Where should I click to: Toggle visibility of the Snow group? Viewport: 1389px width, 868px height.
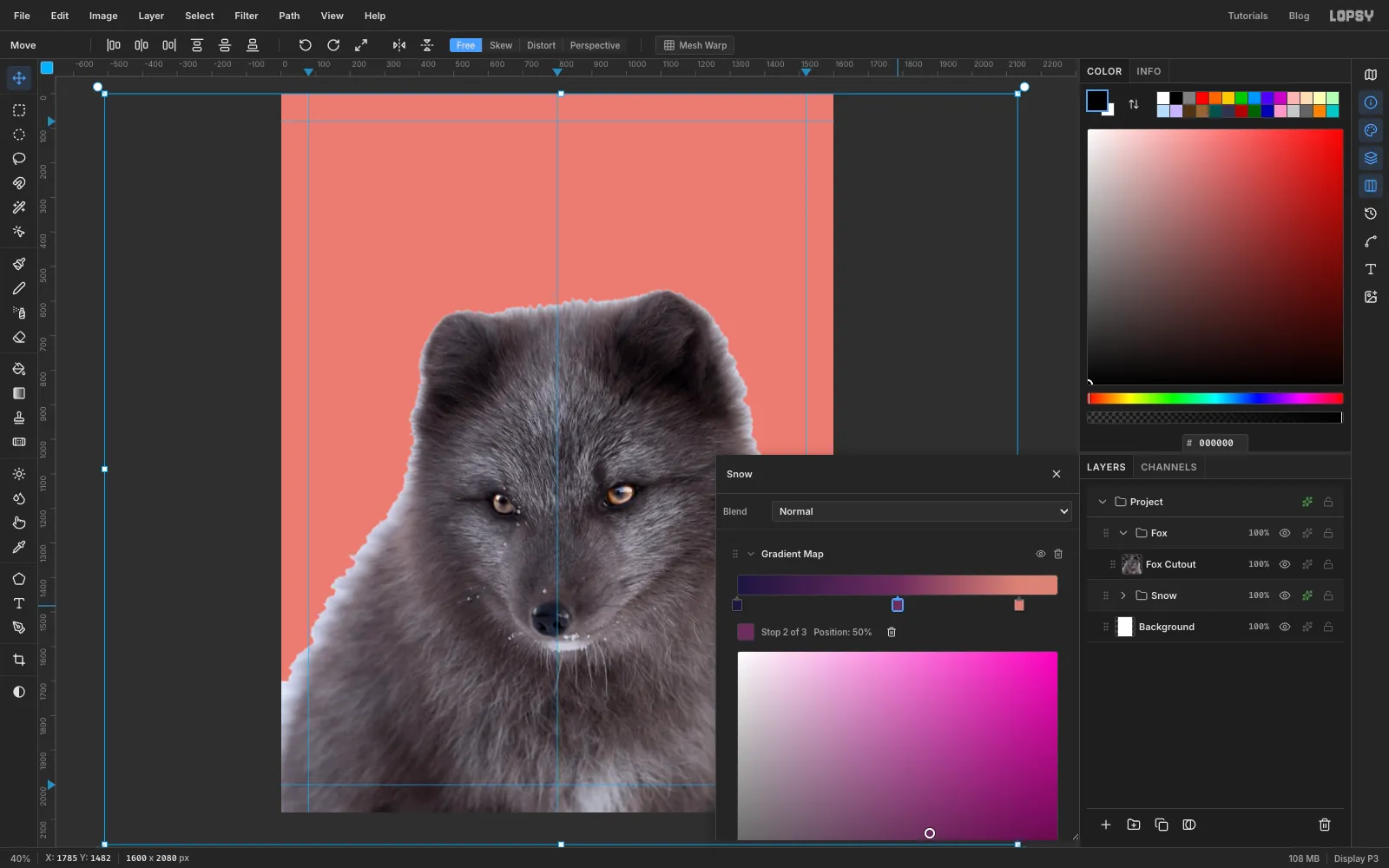tap(1285, 595)
